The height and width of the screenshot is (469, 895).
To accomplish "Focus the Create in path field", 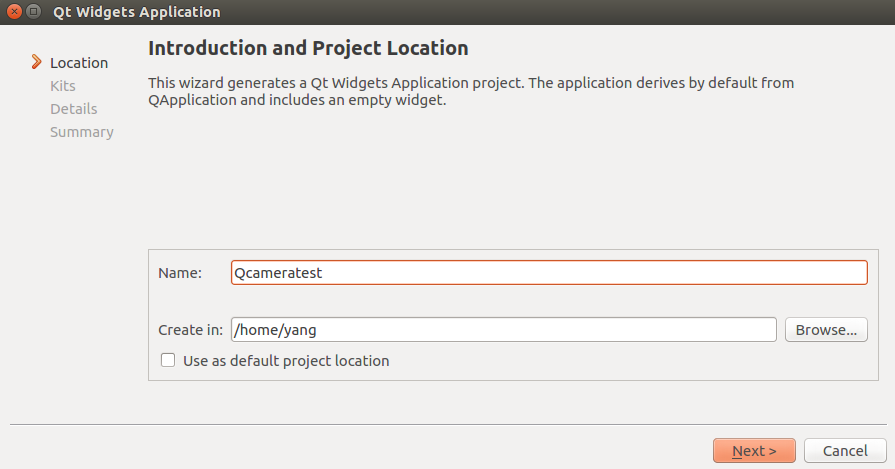I will click(503, 330).
